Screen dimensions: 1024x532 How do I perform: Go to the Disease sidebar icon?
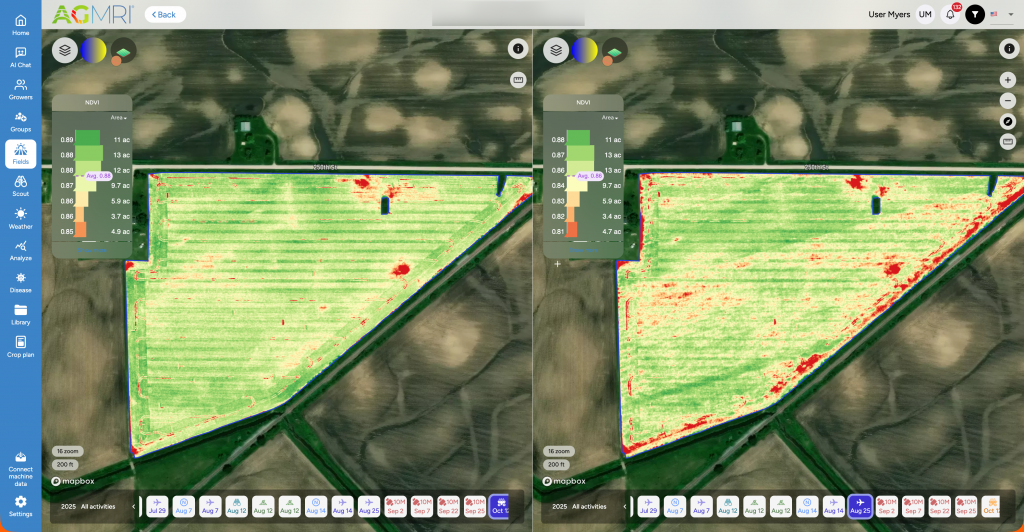coord(20,282)
